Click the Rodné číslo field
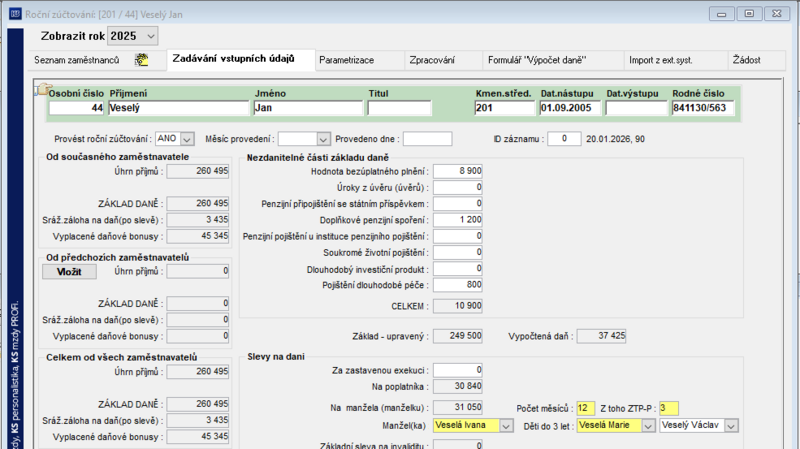The width and height of the screenshot is (800, 449). click(x=703, y=108)
